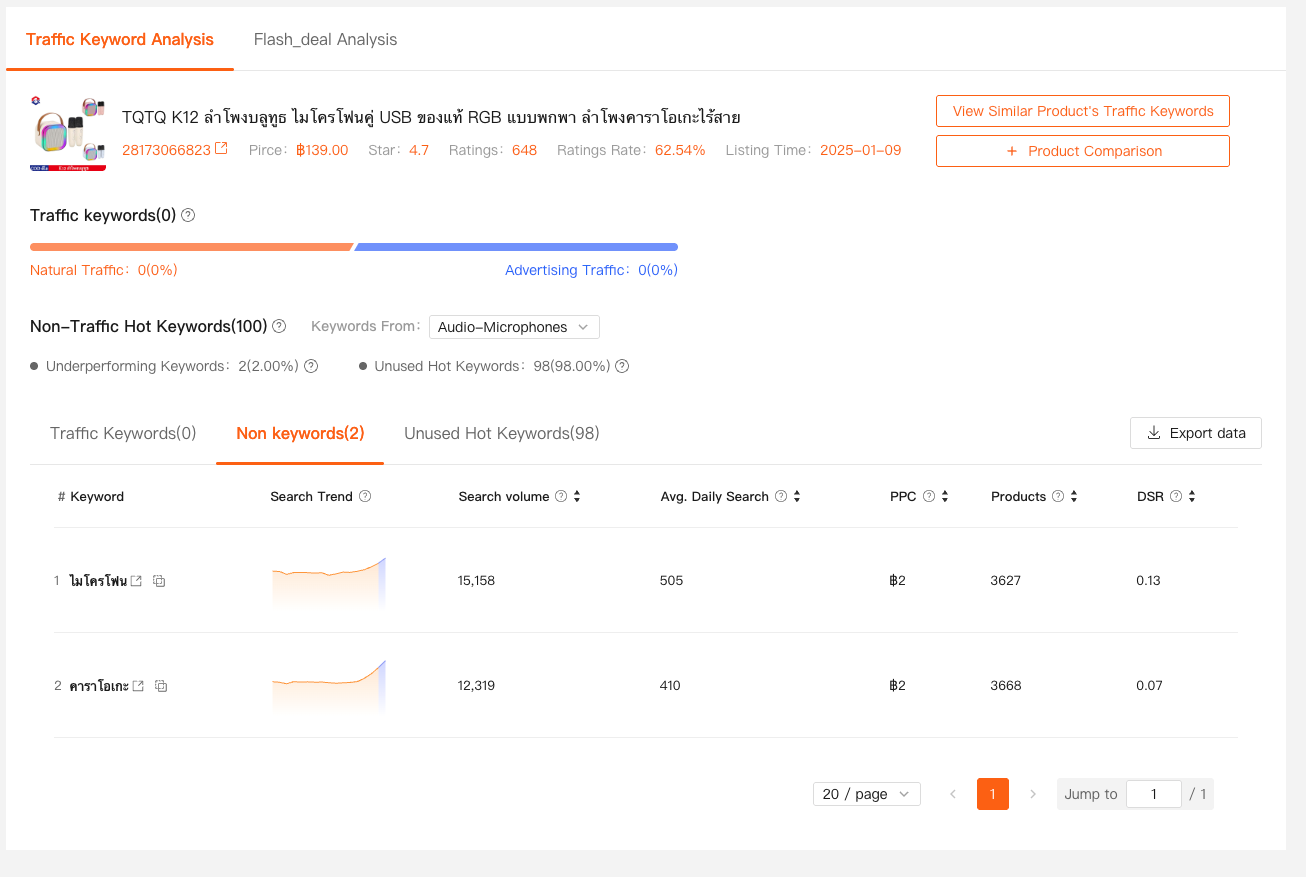Sort table by Avg. Daily Search
1306x877 pixels.
click(797, 496)
